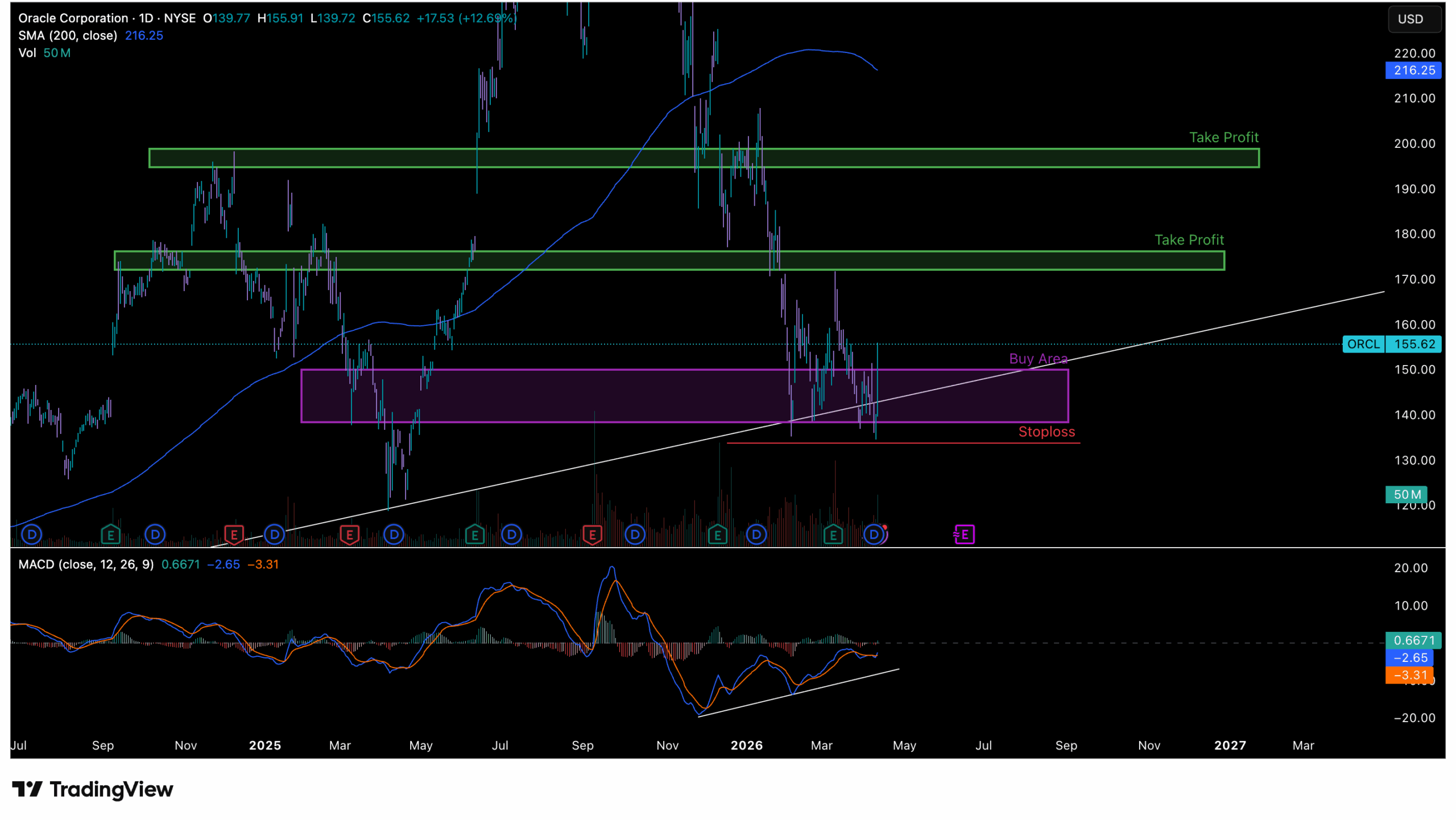The height and width of the screenshot is (820, 1456).
Task: Select the purple Buy Area text label
Action: tap(1038, 359)
